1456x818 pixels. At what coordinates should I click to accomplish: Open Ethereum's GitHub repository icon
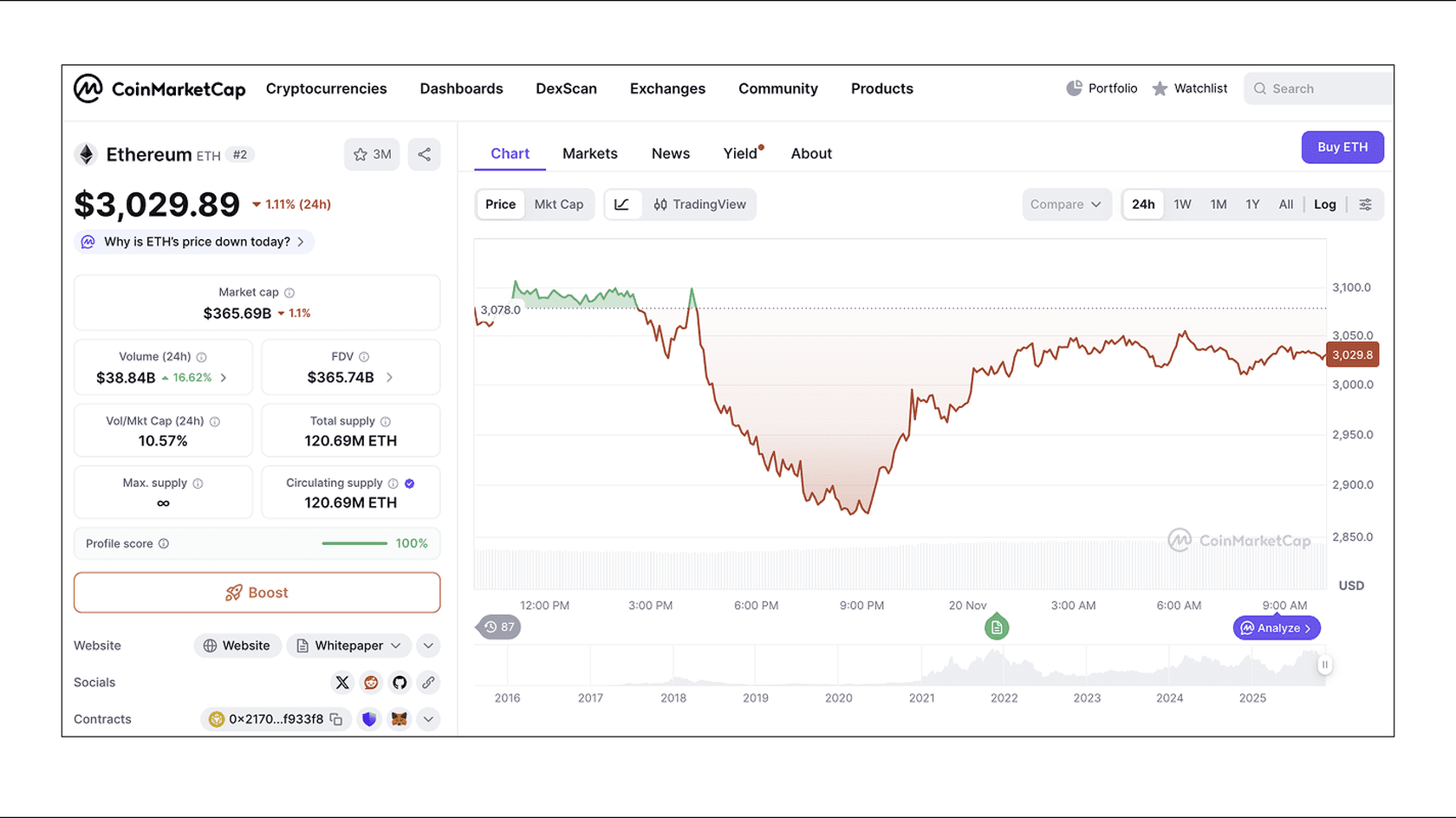pyautogui.click(x=400, y=683)
